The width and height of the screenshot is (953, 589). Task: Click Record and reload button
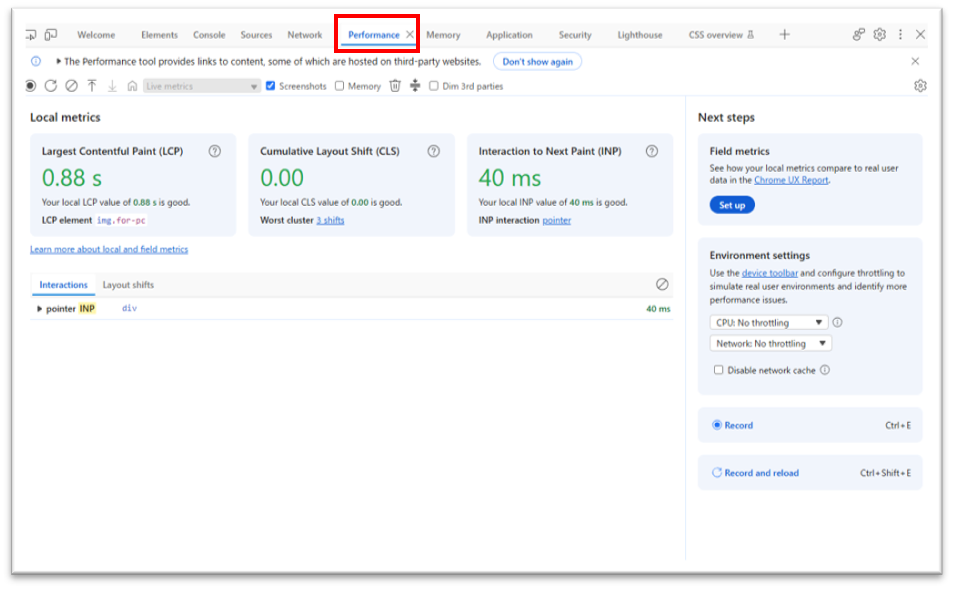[x=810, y=473]
